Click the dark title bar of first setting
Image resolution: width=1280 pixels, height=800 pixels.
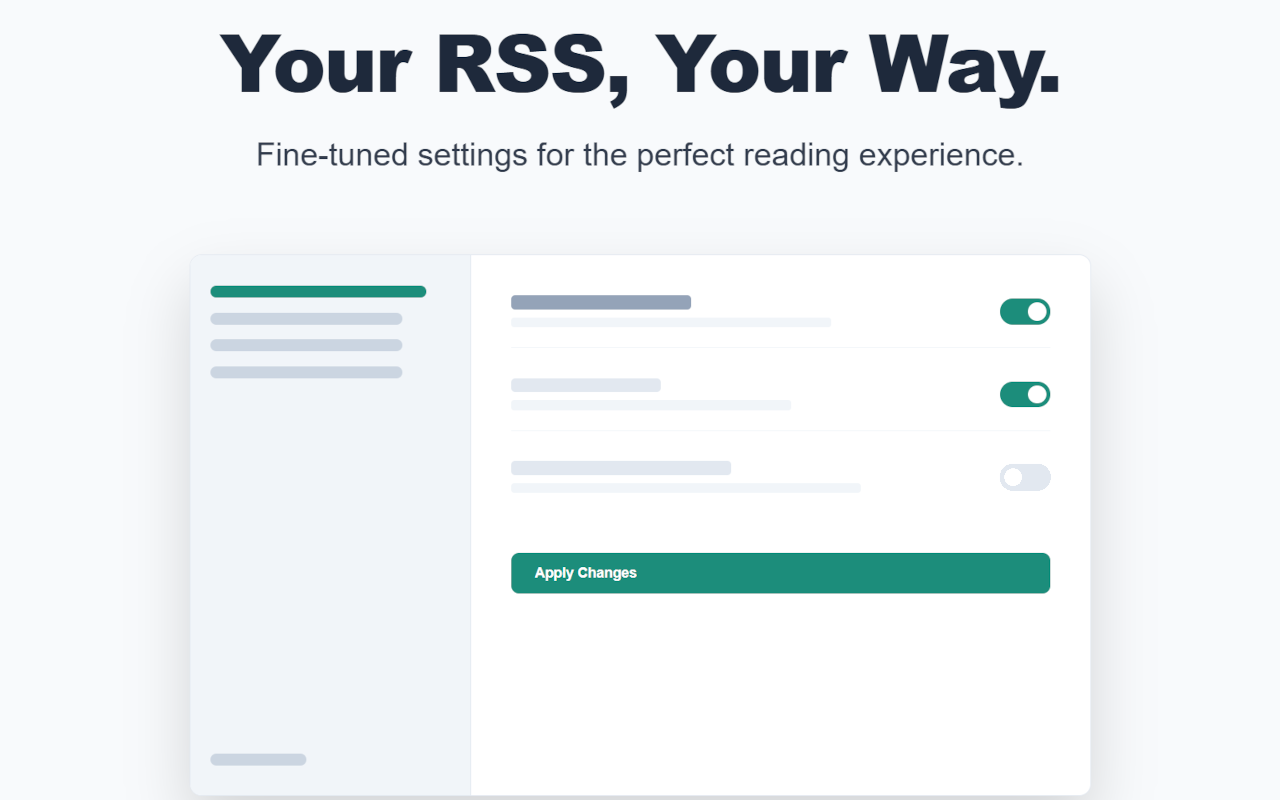point(601,302)
